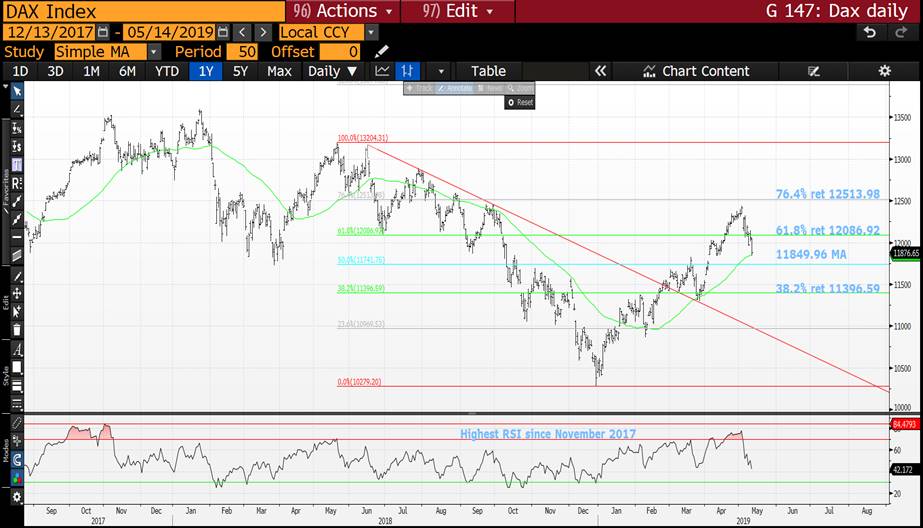
Task: Open chart settings gear icon
Action: pyautogui.click(x=884, y=71)
